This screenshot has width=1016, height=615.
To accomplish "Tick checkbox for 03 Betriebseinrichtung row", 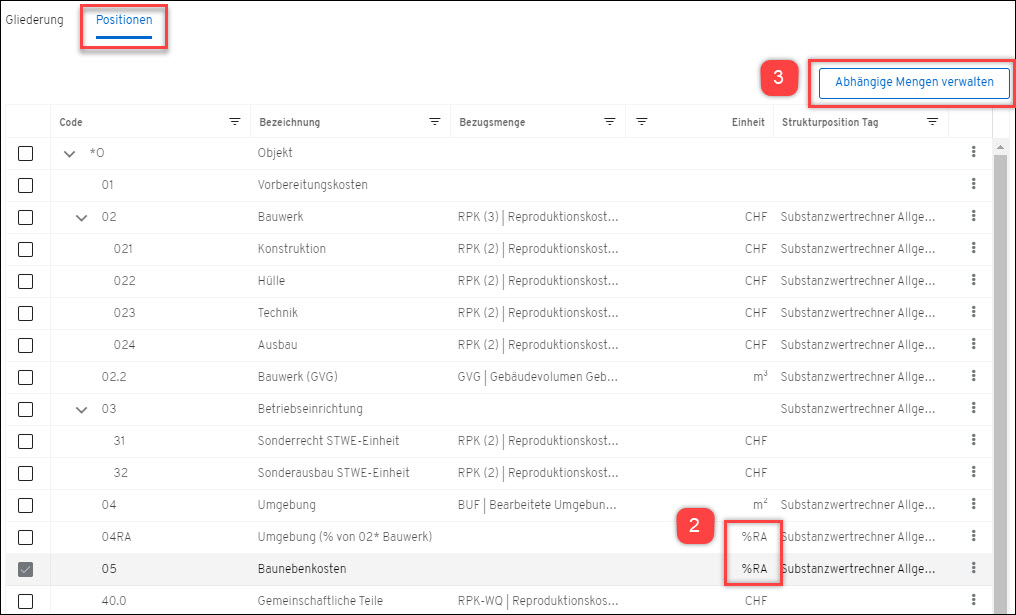I will pyautogui.click(x=25, y=410).
